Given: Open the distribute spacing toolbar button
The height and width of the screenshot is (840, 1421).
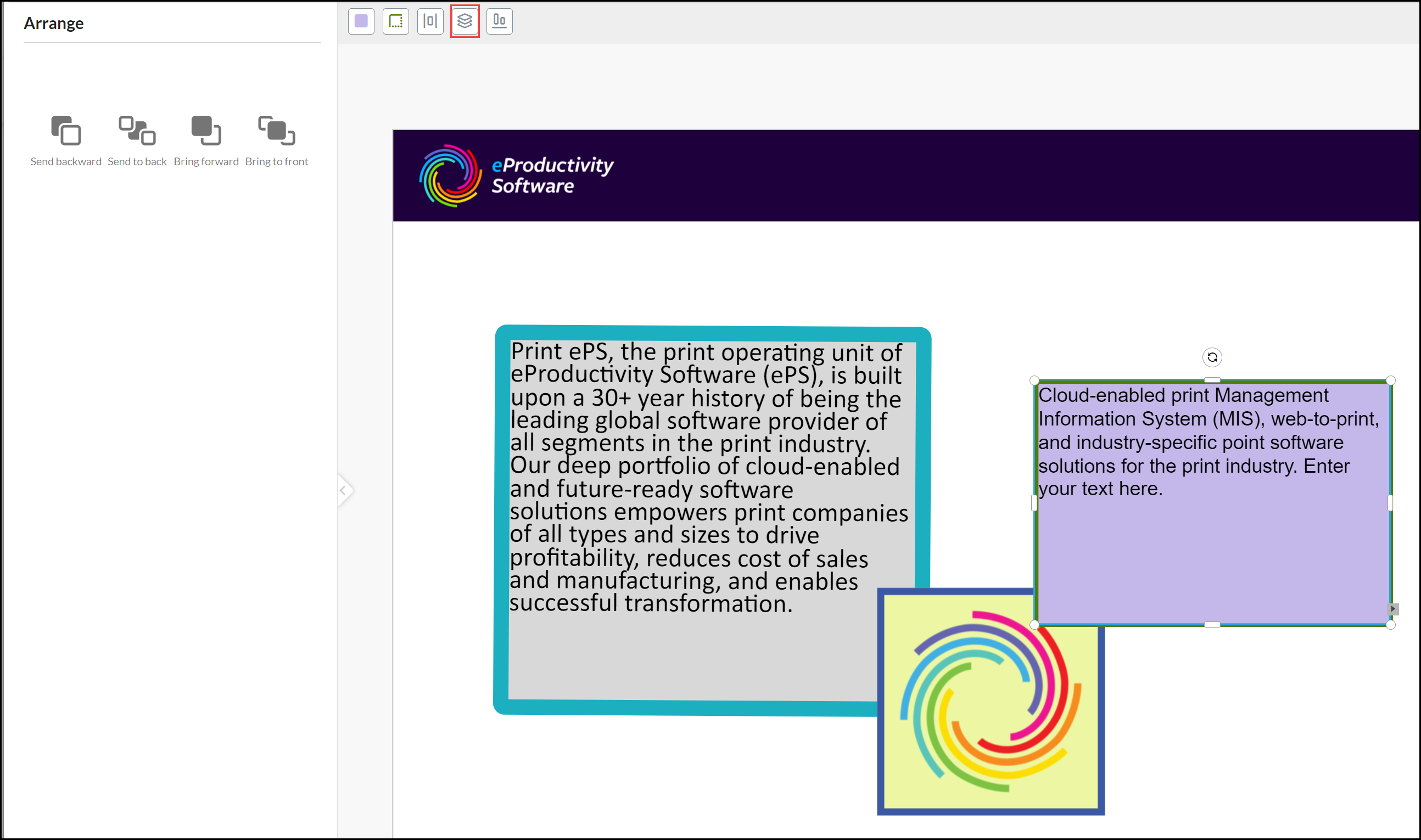Looking at the screenshot, I should coord(430,21).
